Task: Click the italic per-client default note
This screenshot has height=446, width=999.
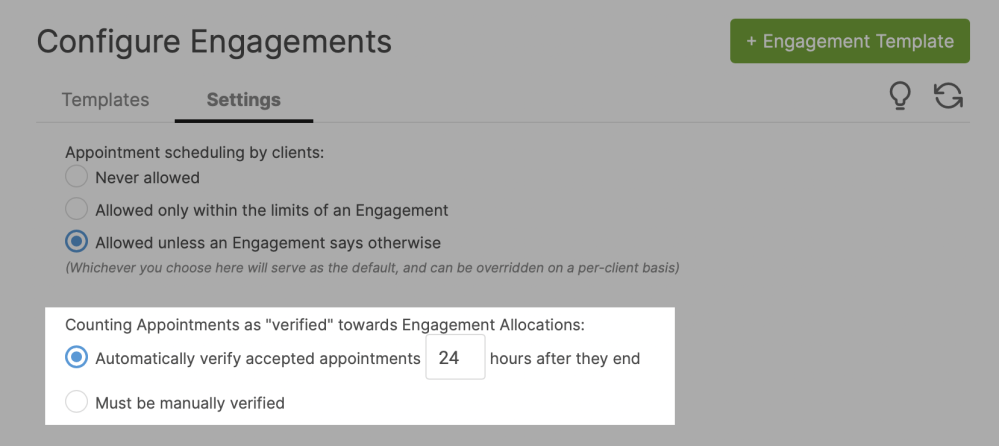Action: click(372, 268)
